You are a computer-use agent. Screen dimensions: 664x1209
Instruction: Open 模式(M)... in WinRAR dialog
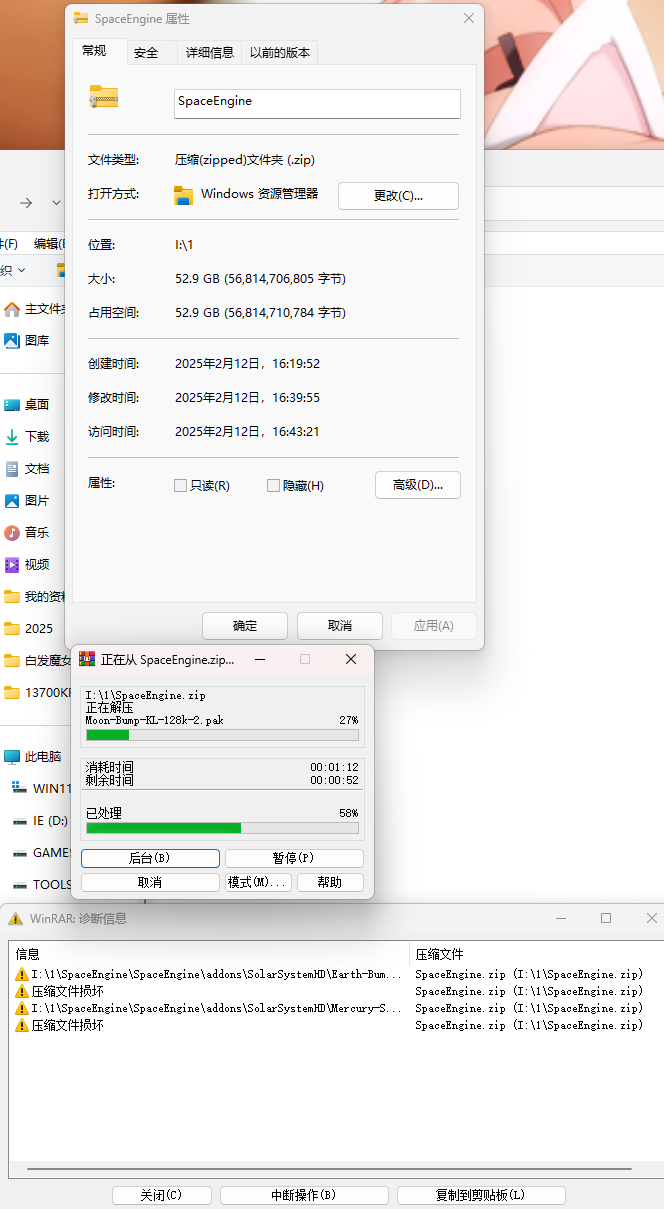(258, 882)
